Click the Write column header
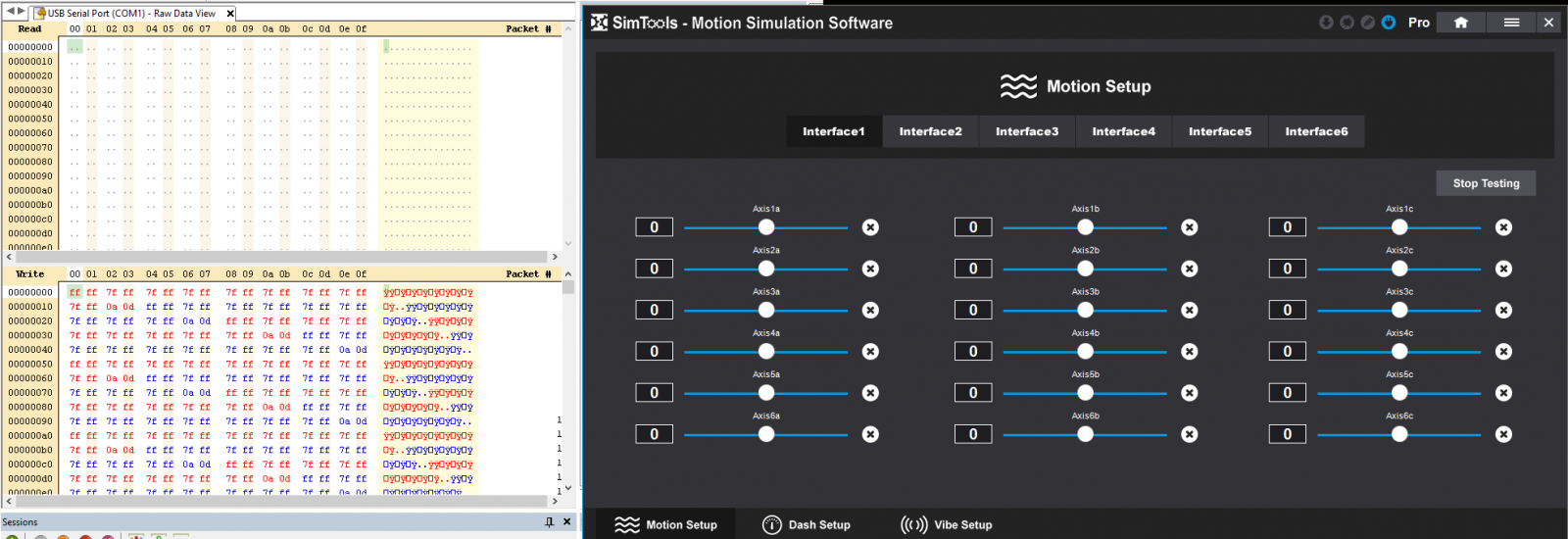 [x=30, y=274]
